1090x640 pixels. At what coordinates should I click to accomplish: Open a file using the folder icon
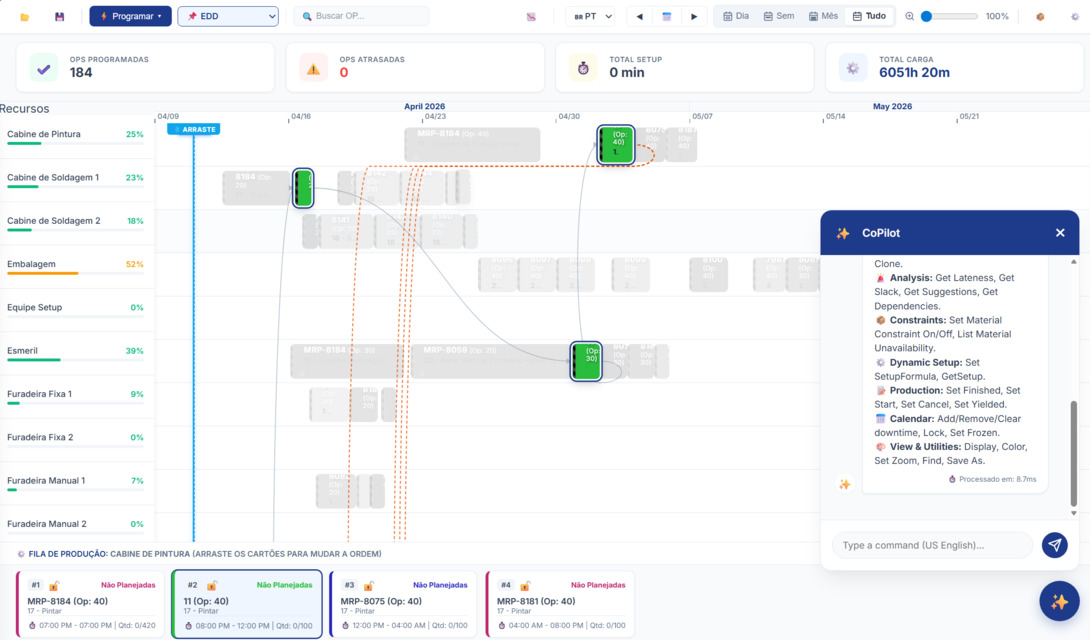point(25,16)
